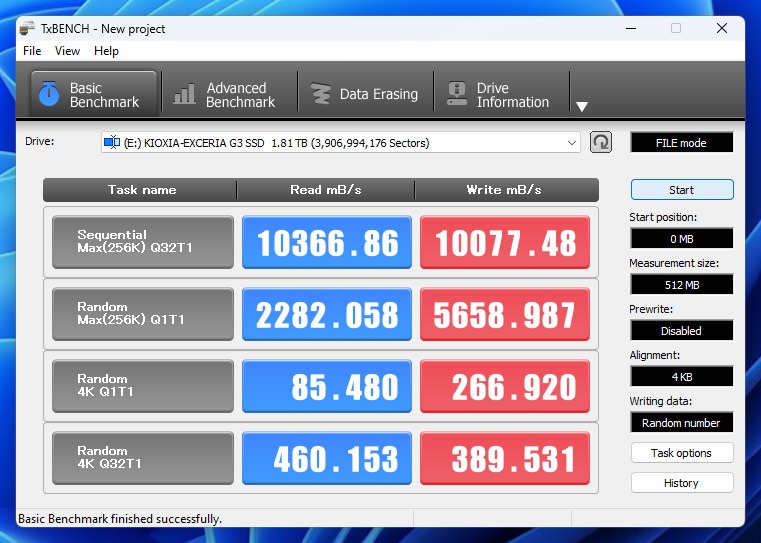Click the Data Erasing shredder icon

pos(320,94)
